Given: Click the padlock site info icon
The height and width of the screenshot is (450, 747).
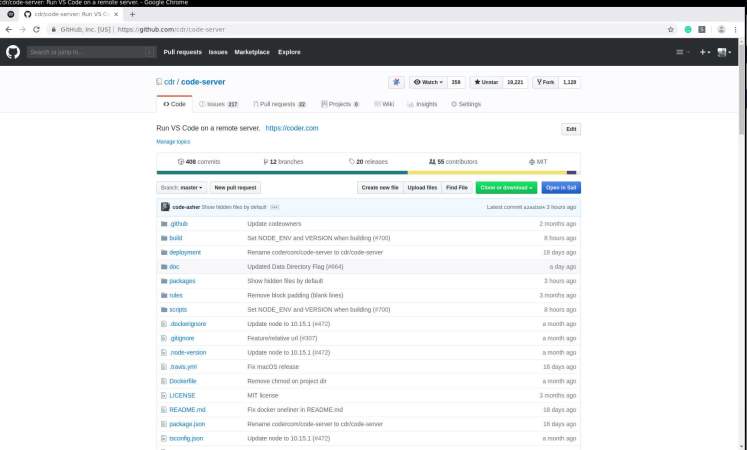Looking at the screenshot, I should [53, 30].
